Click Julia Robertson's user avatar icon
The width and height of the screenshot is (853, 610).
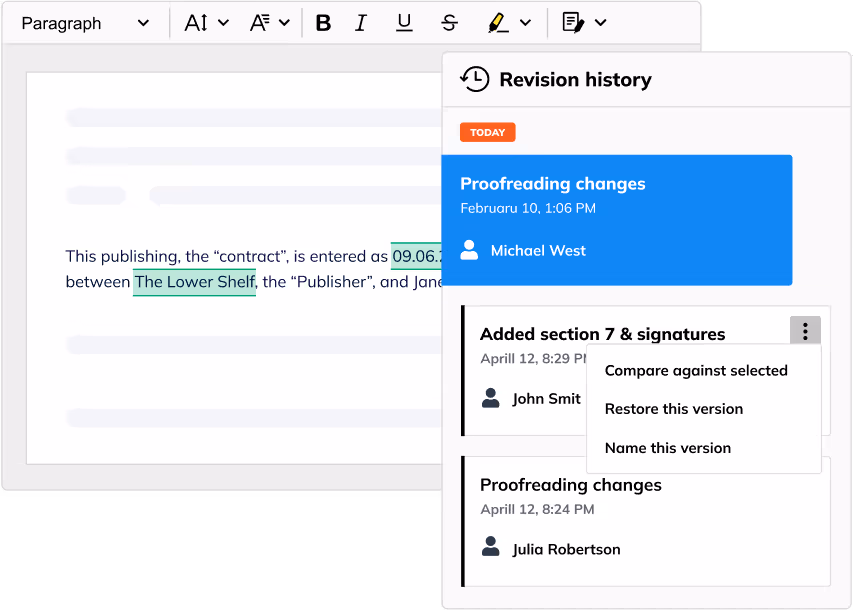pyautogui.click(x=490, y=548)
